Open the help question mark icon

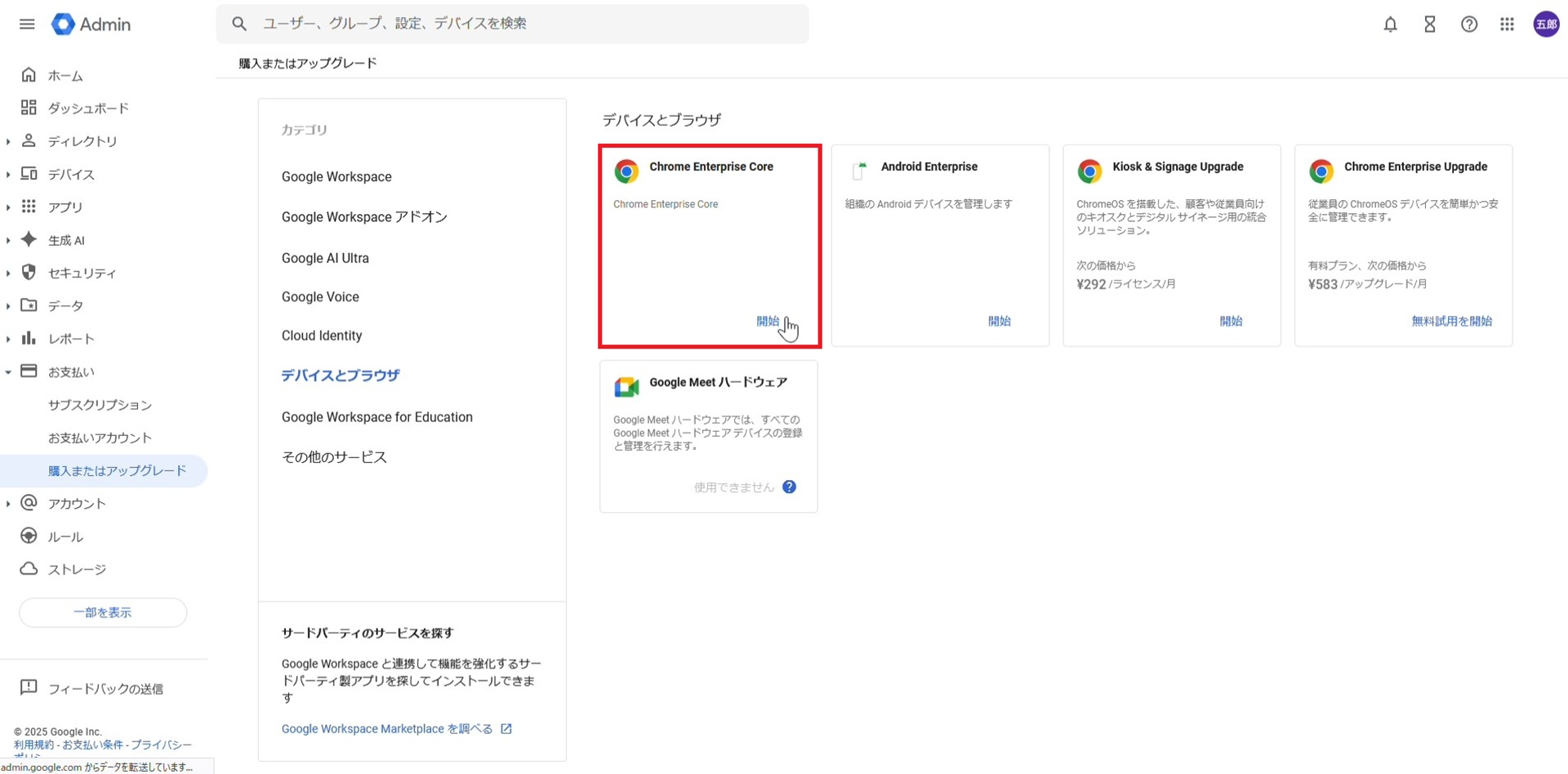coord(1468,24)
